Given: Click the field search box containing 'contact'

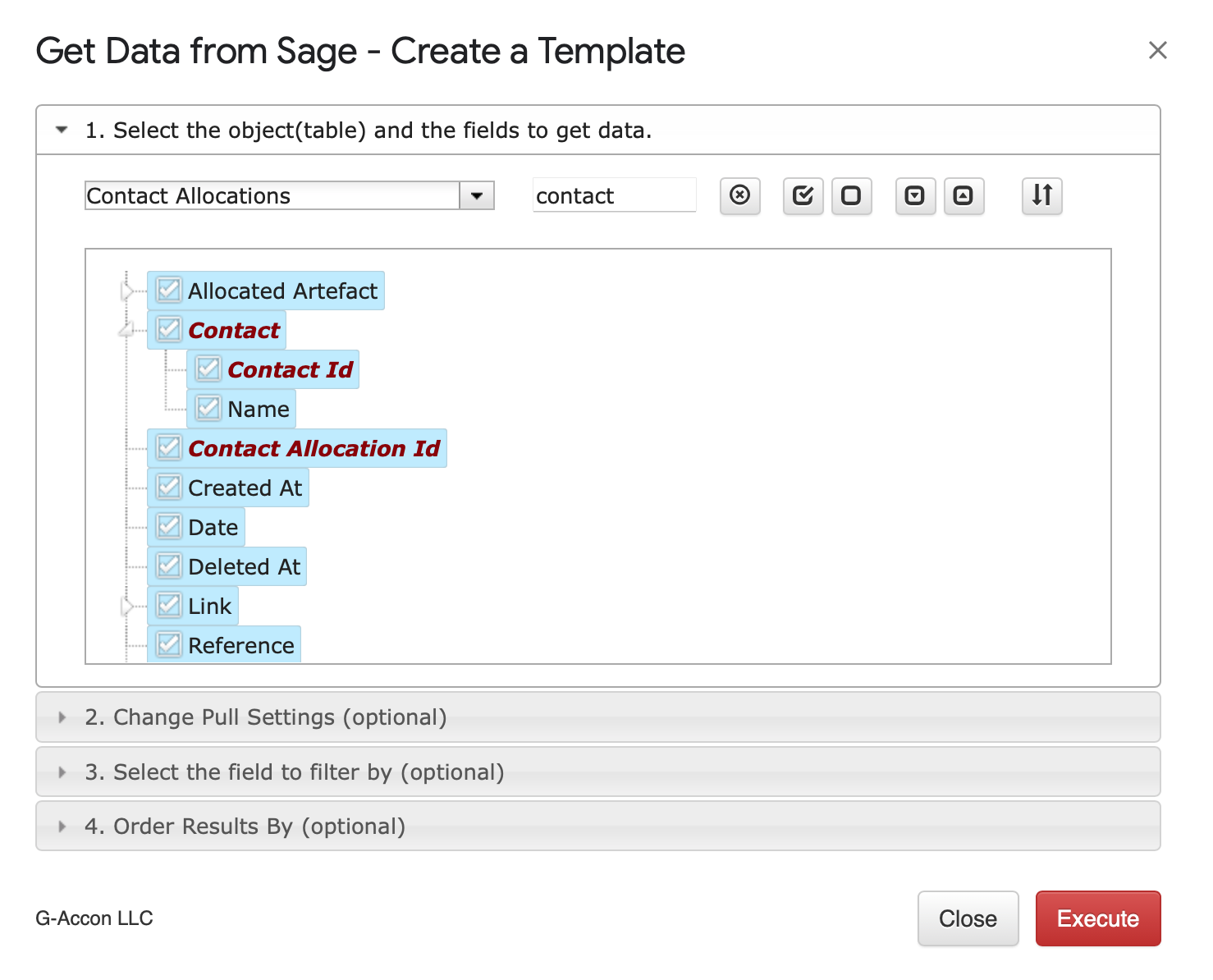Looking at the screenshot, I should pos(613,196).
